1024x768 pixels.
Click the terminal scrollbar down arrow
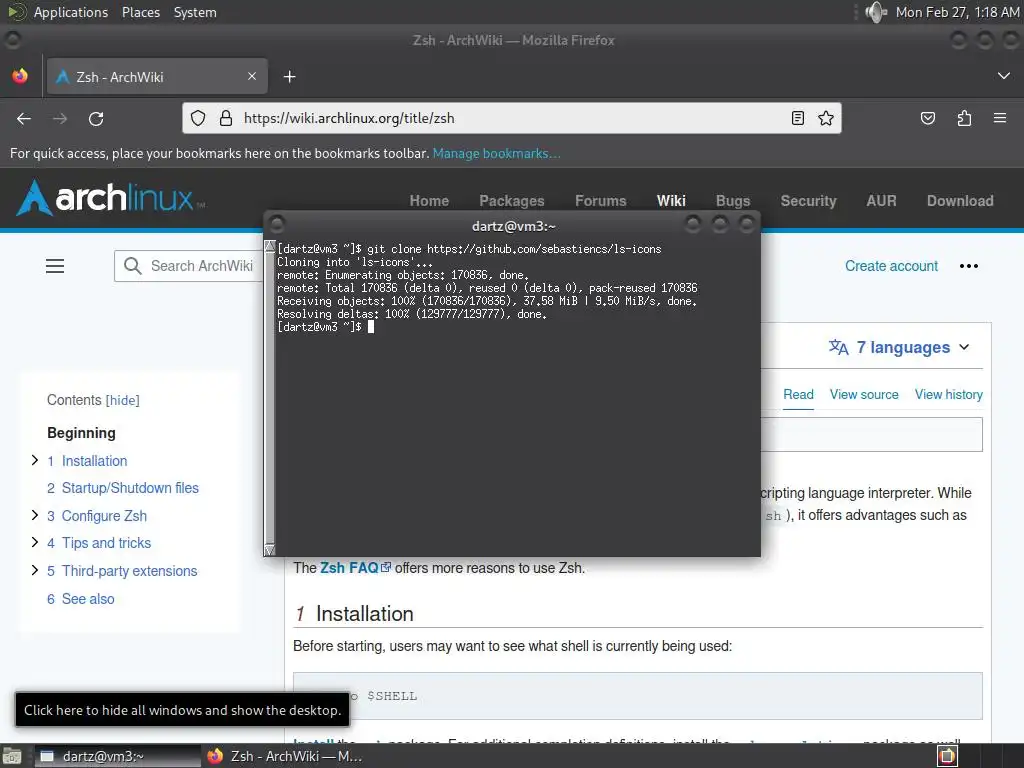pos(269,550)
